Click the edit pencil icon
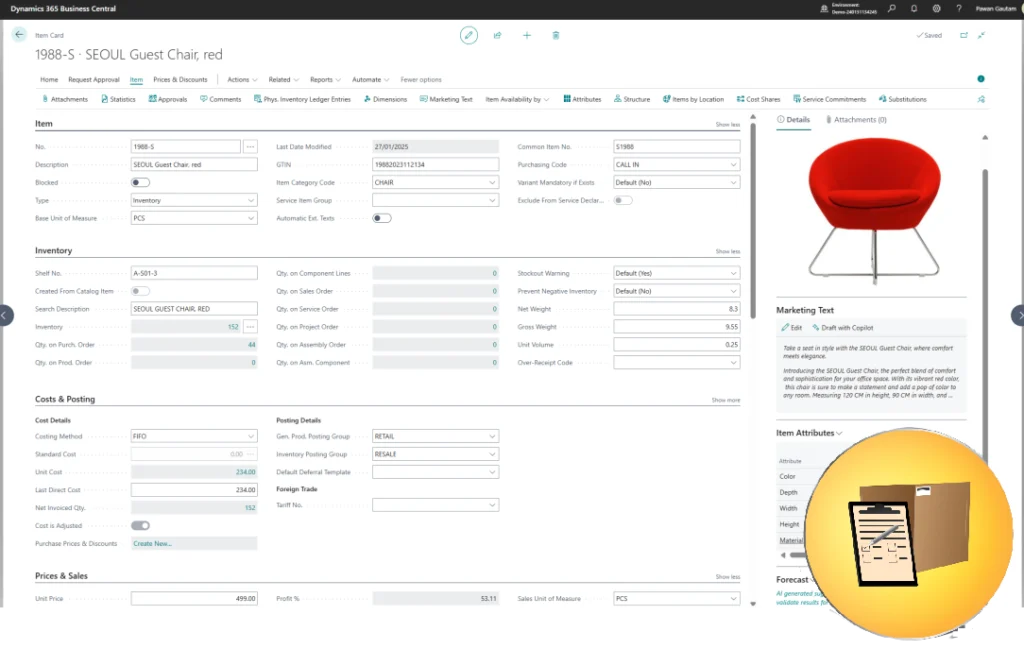The width and height of the screenshot is (1024, 649). click(x=468, y=35)
